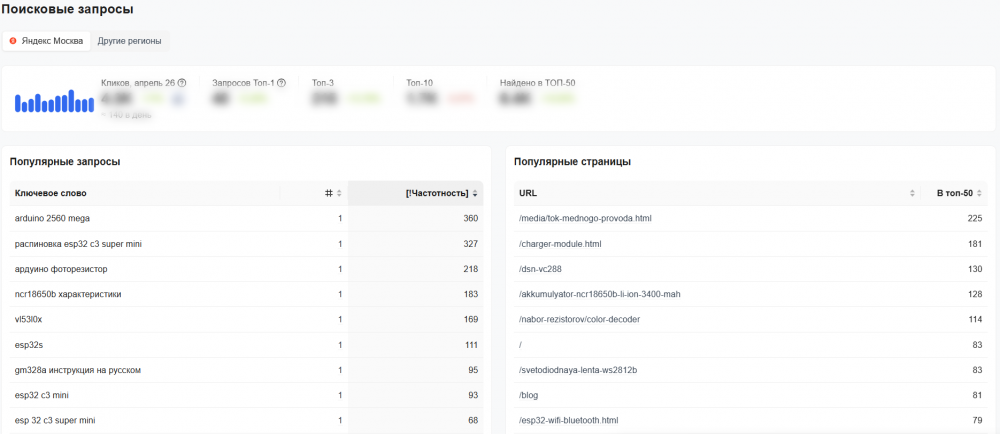Click top-50 count 225
Image resolution: width=1000 pixels, height=434 pixels.
click(975, 218)
